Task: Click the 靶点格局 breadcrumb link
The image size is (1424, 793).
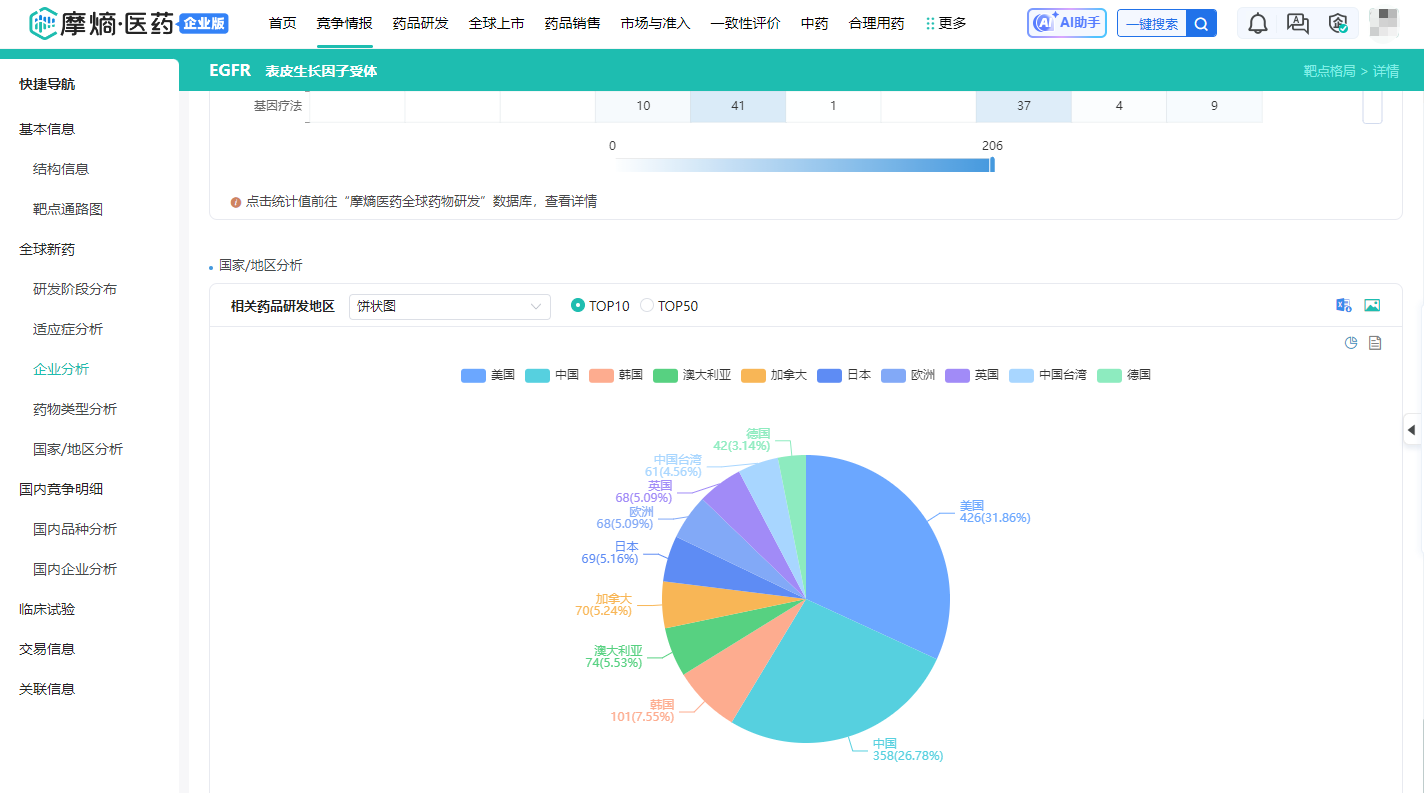Action: click(1329, 71)
